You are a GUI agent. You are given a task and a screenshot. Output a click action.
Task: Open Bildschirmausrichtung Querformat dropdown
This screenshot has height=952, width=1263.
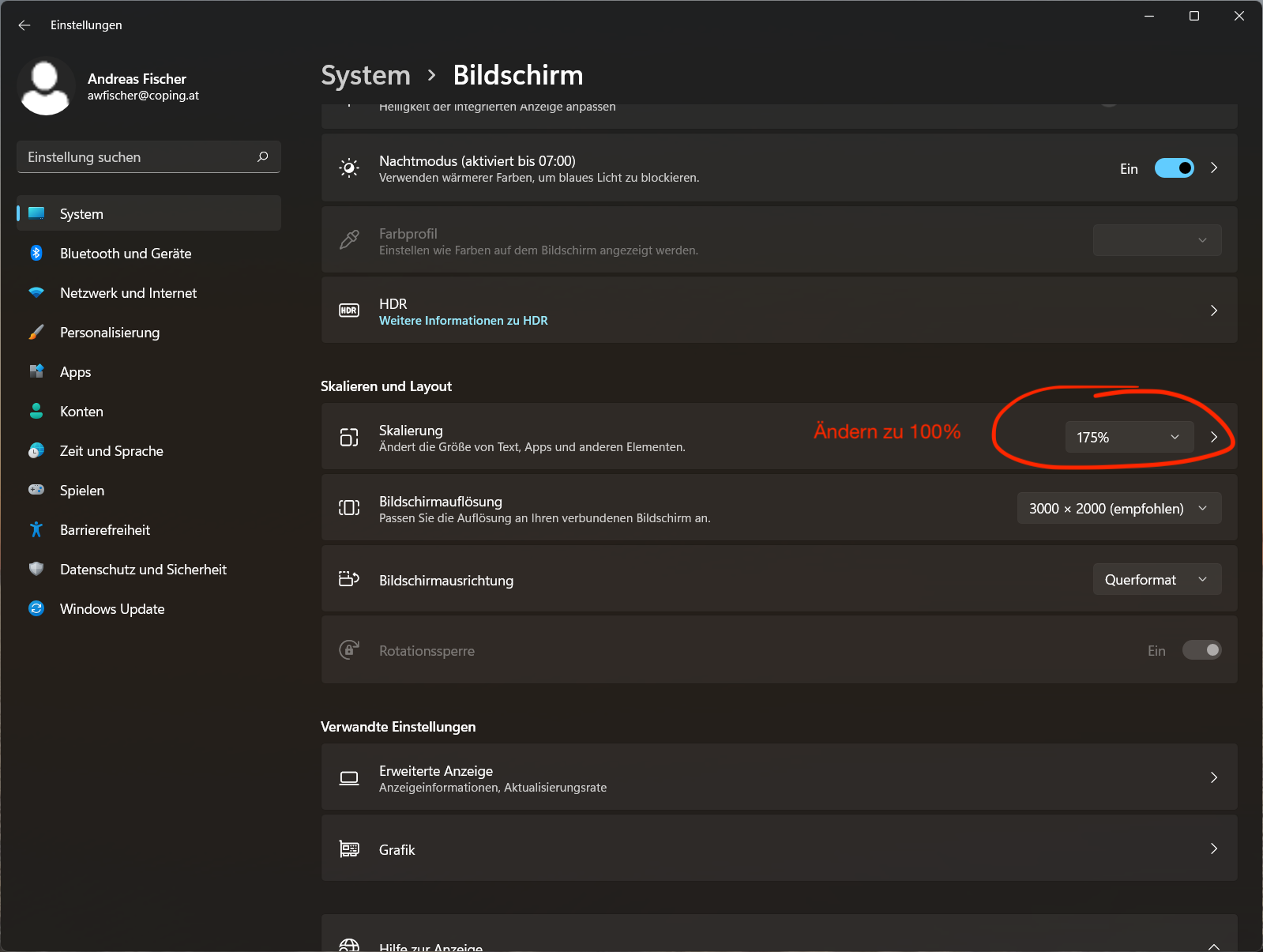pos(1157,579)
